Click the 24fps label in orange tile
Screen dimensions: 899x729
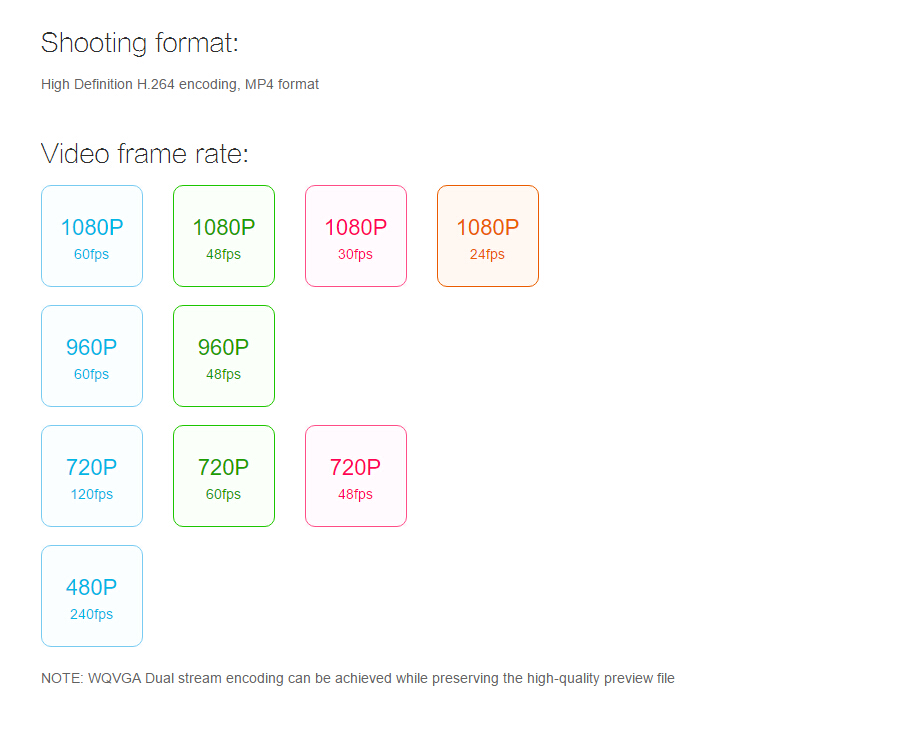[x=487, y=254]
